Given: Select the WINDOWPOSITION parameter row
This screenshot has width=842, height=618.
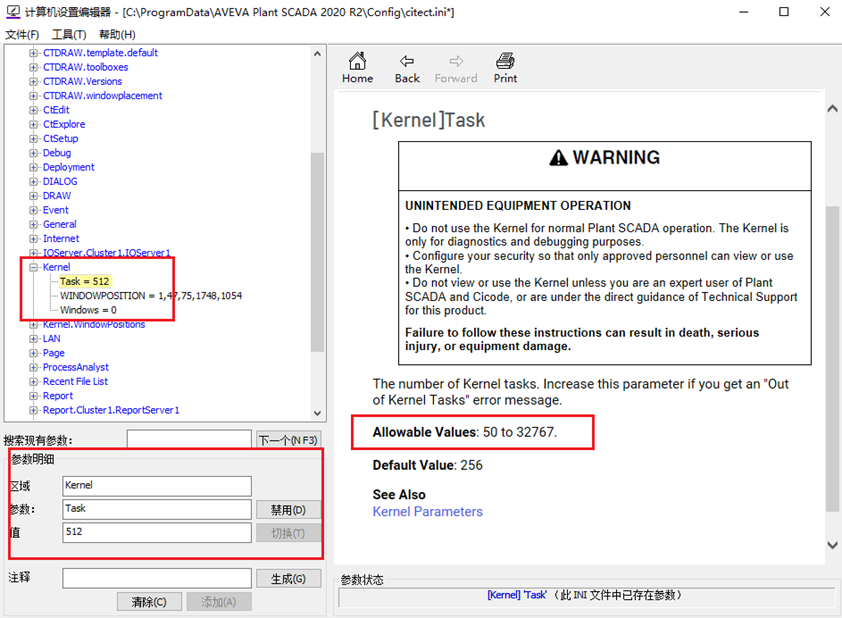Looking at the screenshot, I should tap(151, 296).
